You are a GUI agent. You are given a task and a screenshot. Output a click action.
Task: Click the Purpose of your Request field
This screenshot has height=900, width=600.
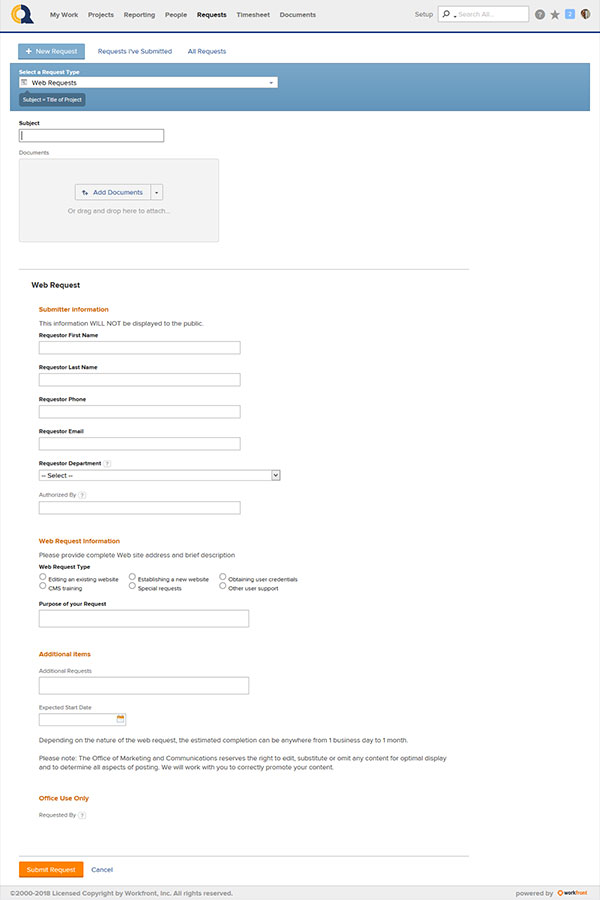tap(144, 618)
